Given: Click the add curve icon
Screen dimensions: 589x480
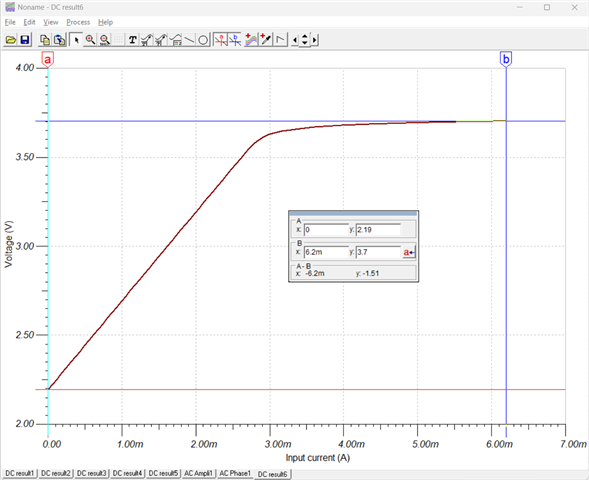Looking at the screenshot, I should (251, 40).
